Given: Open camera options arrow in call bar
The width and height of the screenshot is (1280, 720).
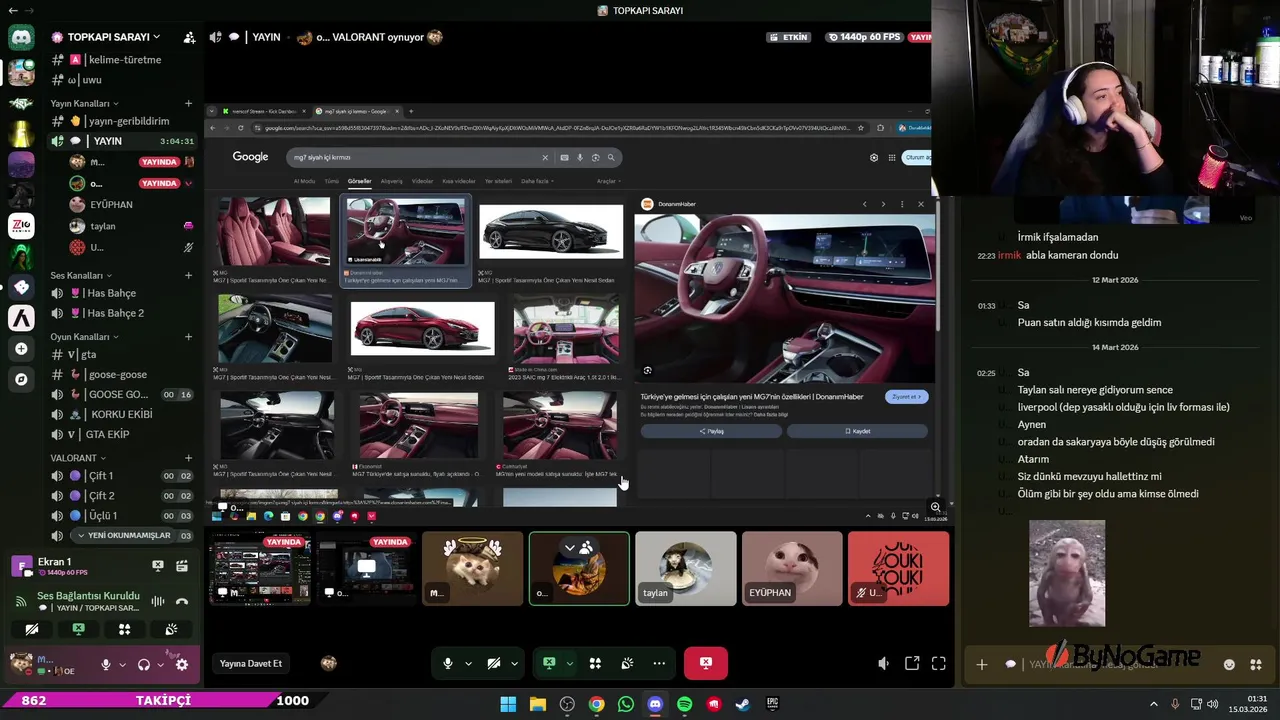Looking at the screenshot, I should [x=514, y=663].
